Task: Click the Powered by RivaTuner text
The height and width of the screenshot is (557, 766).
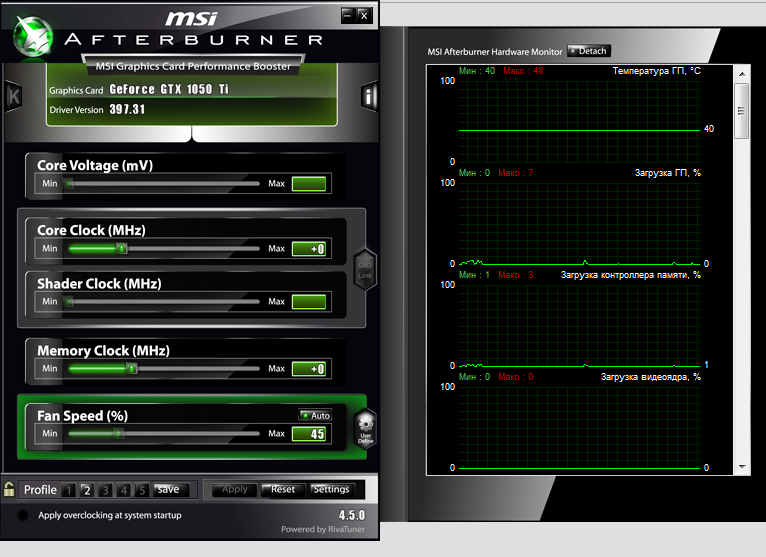Action: pos(322,529)
